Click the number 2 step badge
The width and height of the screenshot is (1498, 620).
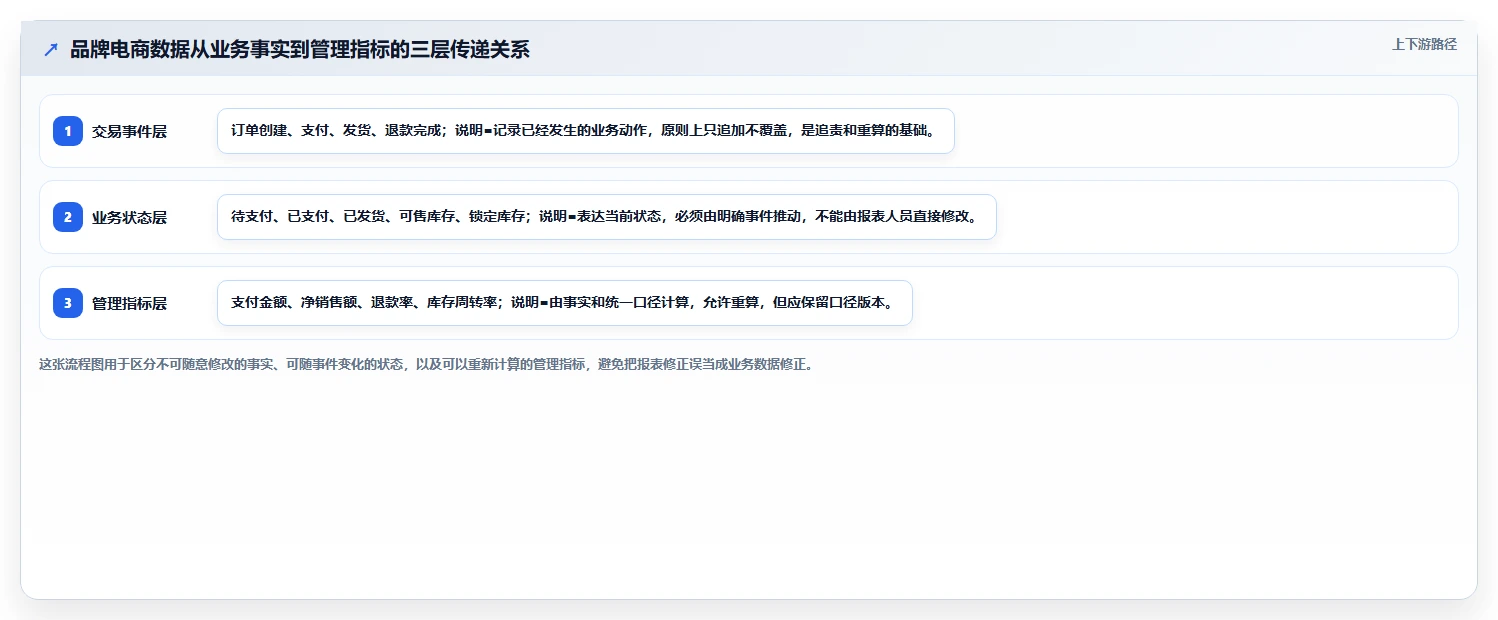click(68, 217)
